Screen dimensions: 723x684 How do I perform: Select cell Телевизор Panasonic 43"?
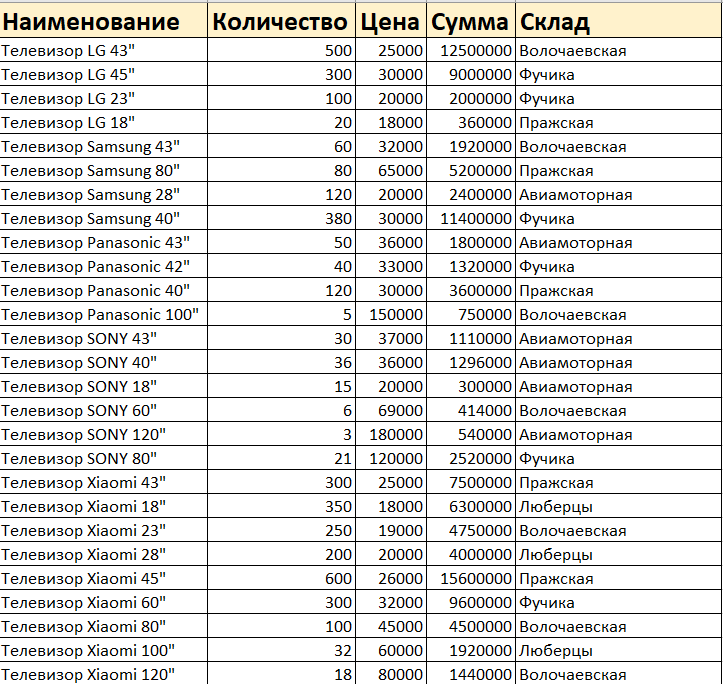click(x=103, y=242)
